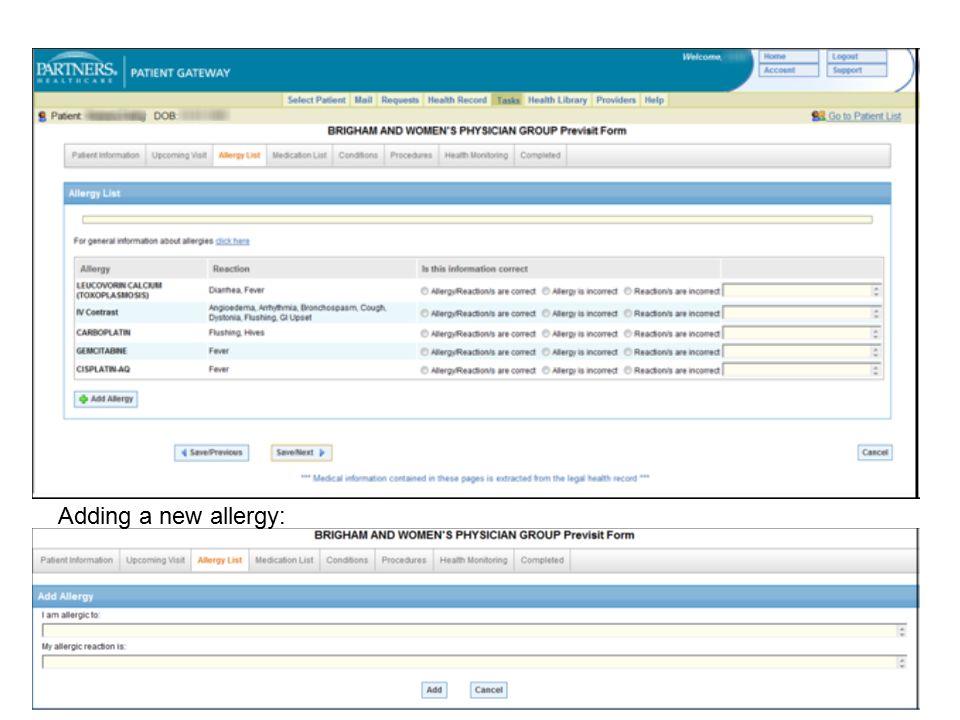Go to the Providers menu item
Screen dimensions: 960x720
[616, 100]
